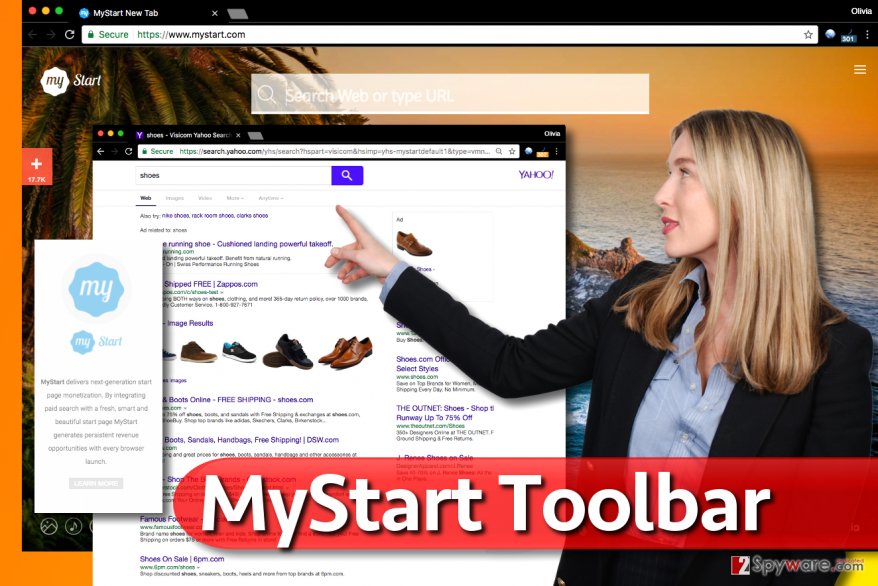The width and height of the screenshot is (878, 586).
Task: Open new tab in Yahoo browser window
Action: (255, 135)
